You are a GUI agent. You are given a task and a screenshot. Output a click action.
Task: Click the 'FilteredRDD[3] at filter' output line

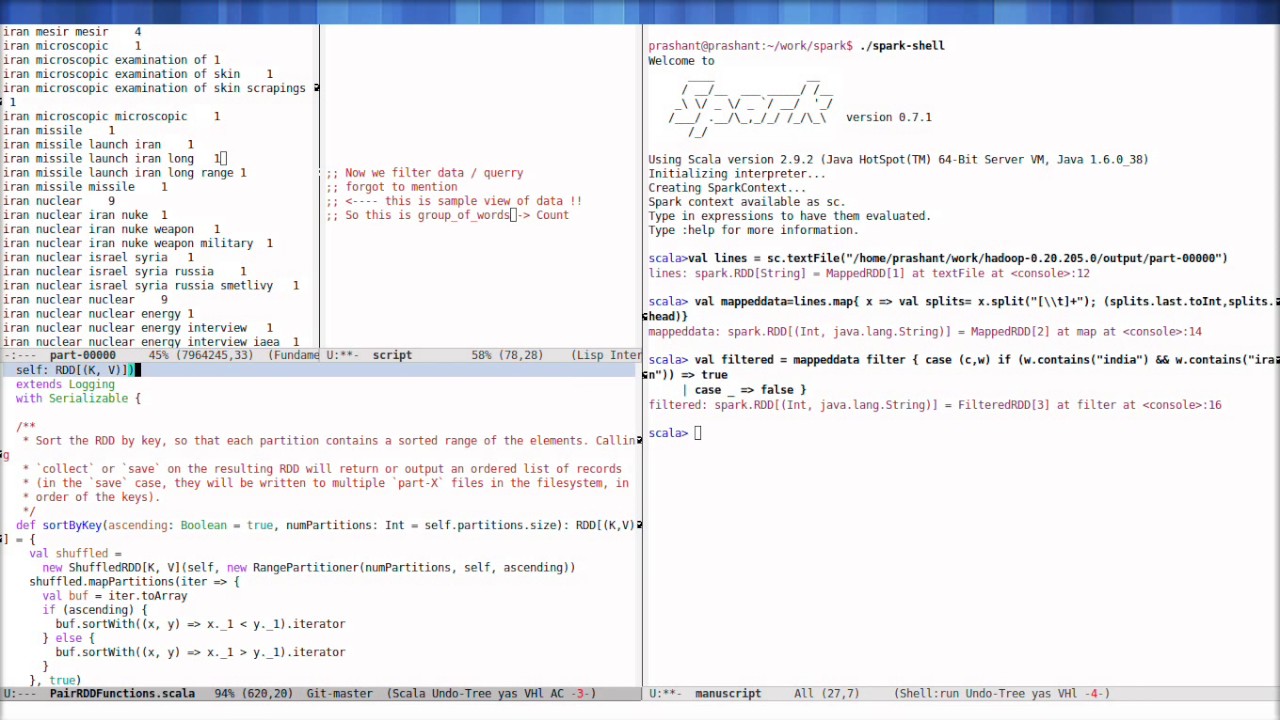click(x=935, y=405)
